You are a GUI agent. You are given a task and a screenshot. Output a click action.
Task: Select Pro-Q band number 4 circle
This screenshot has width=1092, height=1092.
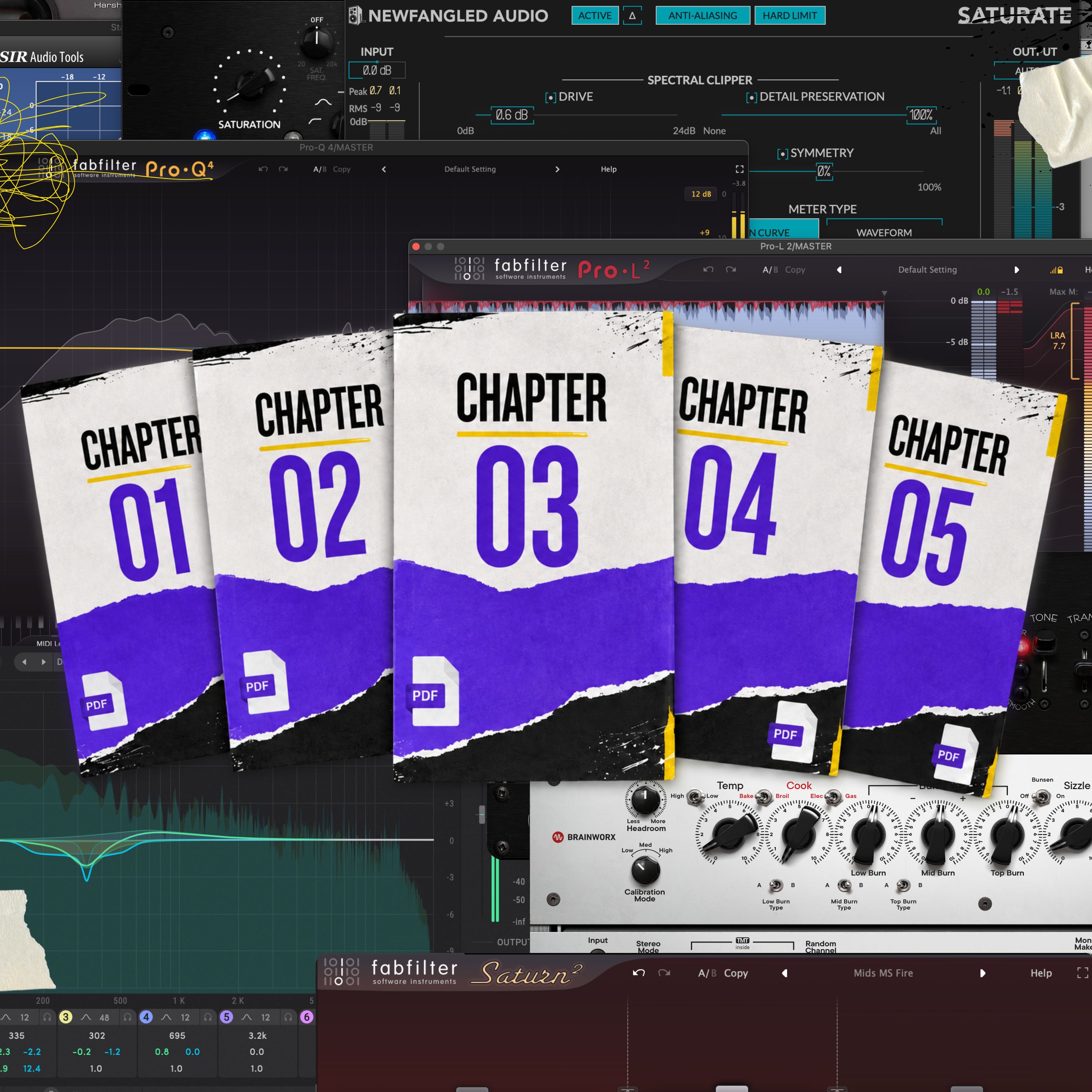click(x=146, y=1017)
